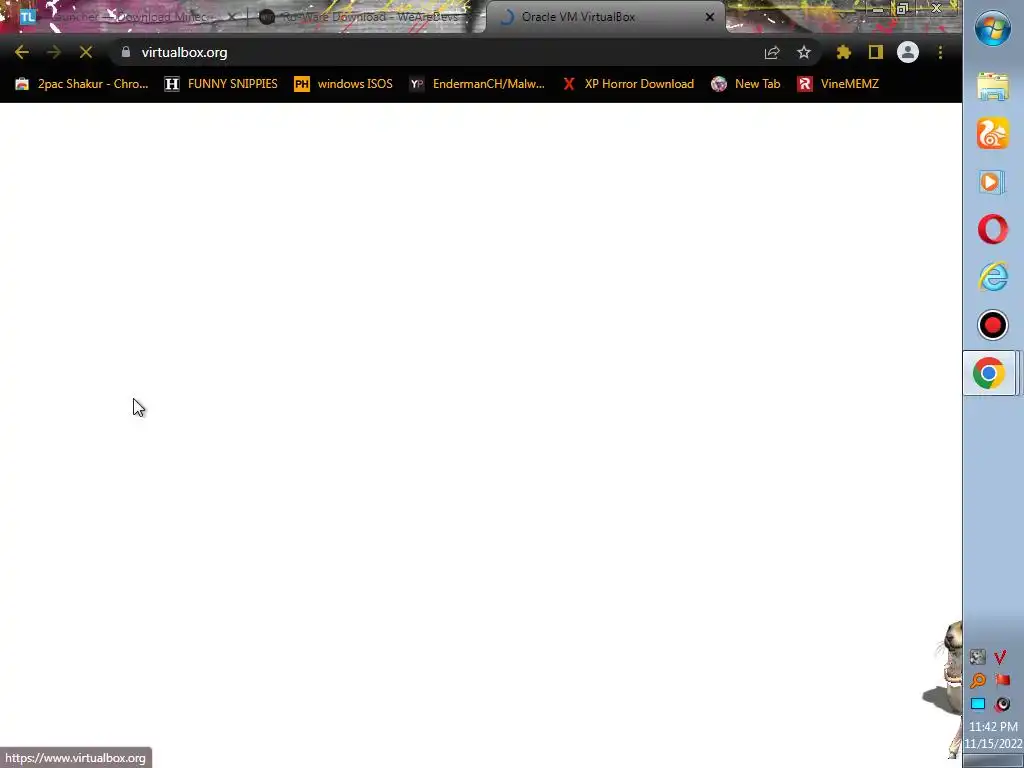Minimize the Chrome window

click(878, 9)
